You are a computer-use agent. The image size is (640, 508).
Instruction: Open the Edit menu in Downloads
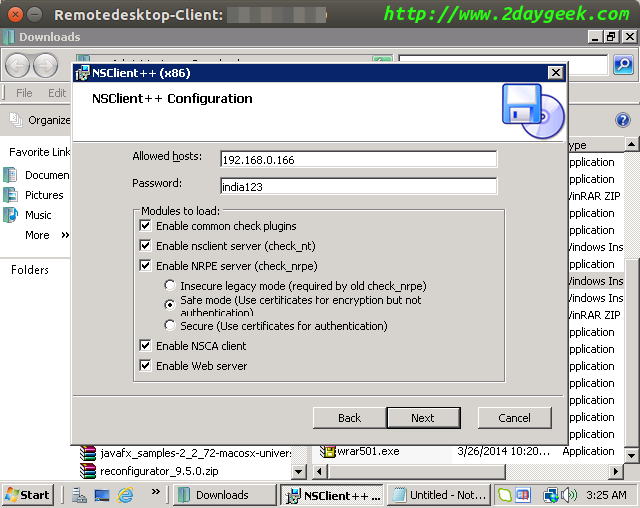(x=57, y=93)
